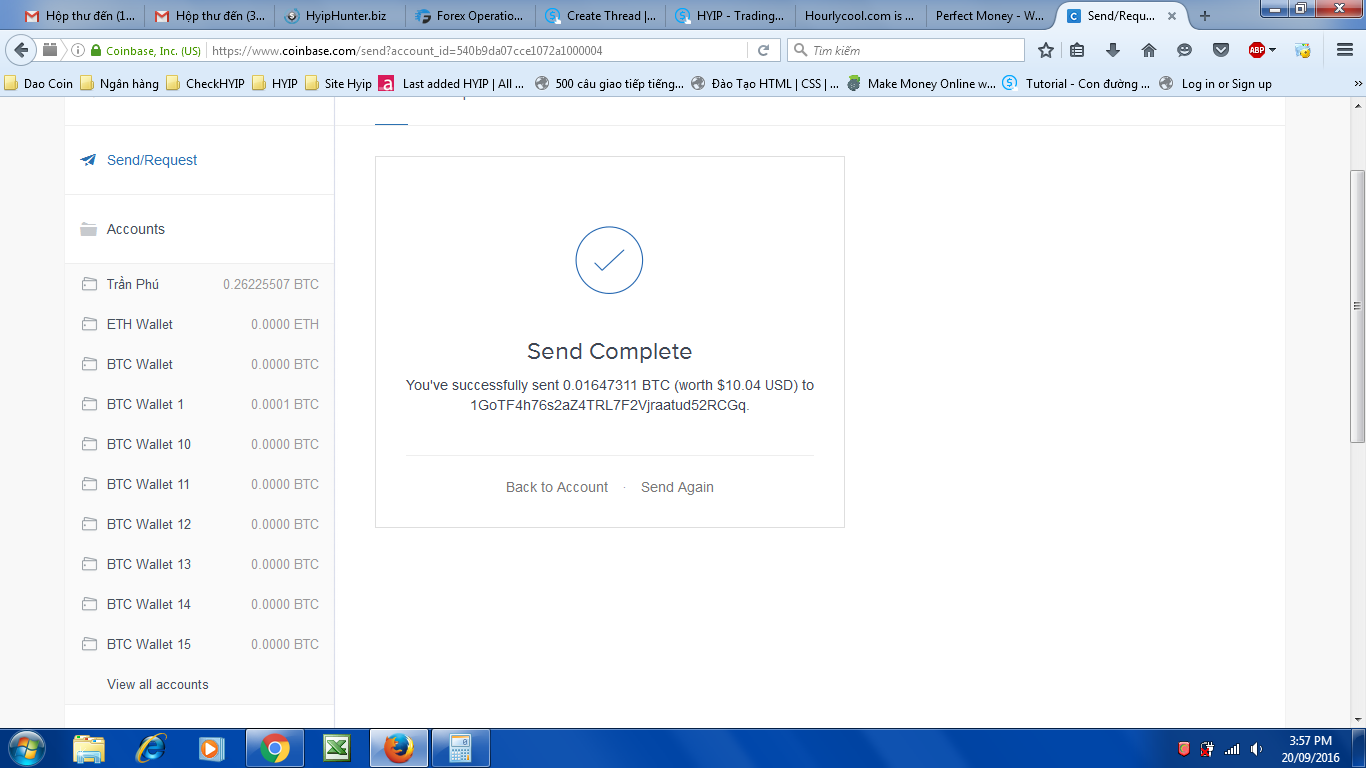The height and width of the screenshot is (768, 1366).
Task: Open Excel from the taskbar
Action: pos(337,748)
